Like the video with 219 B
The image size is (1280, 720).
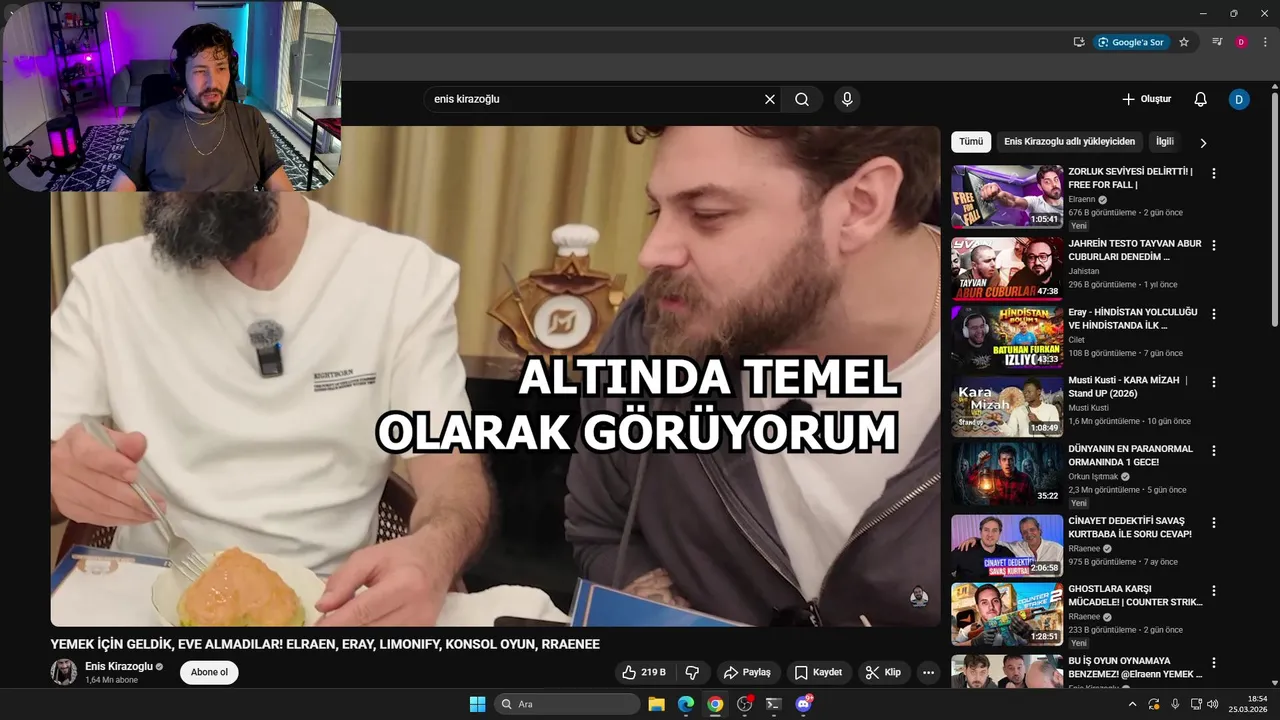pos(644,672)
